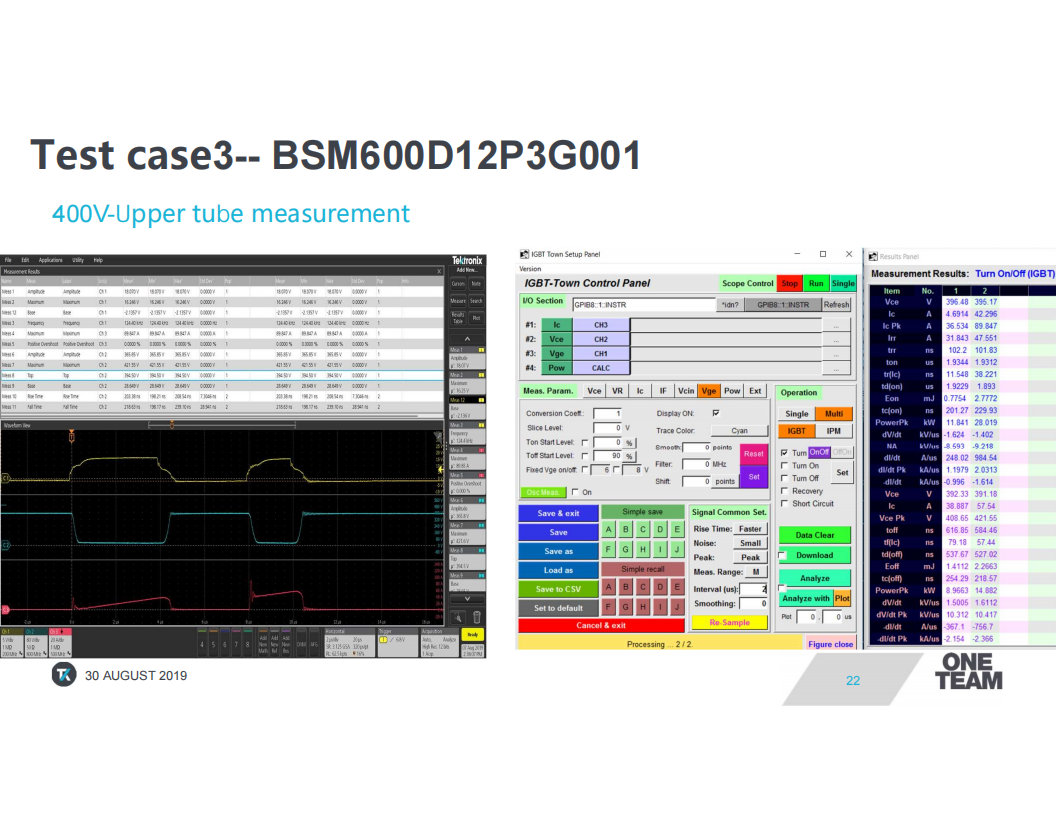Click the yellow Ready acquisition indicator
The image size is (1056, 816).
pyautogui.click(x=473, y=634)
